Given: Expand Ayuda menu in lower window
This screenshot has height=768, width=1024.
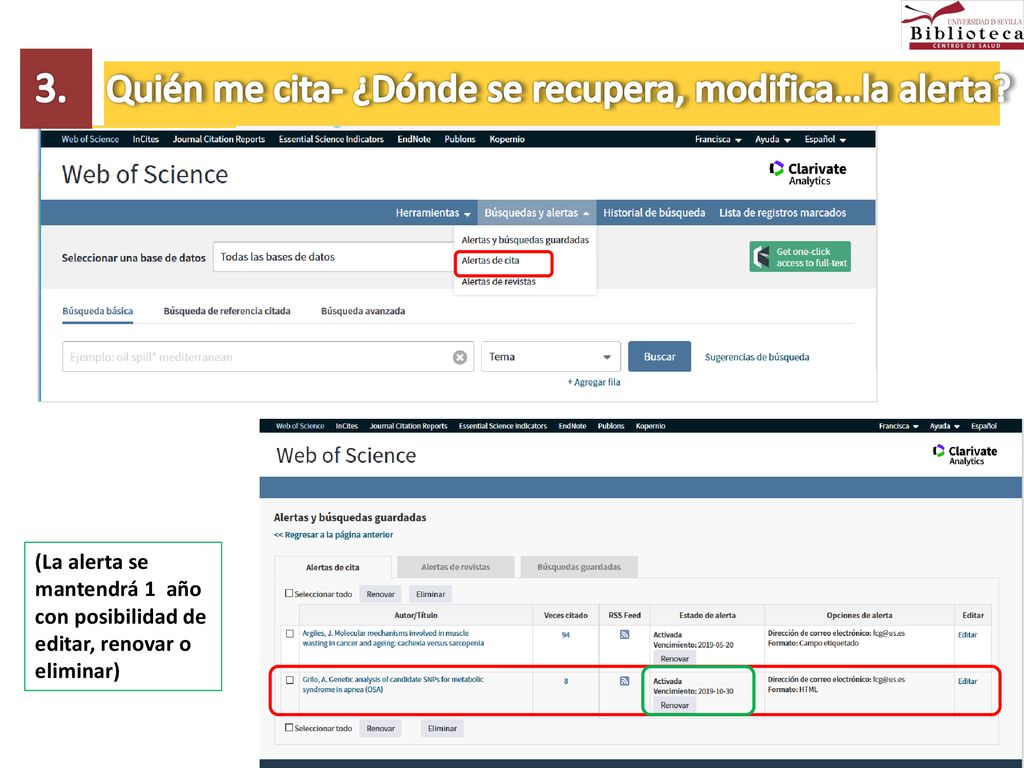Looking at the screenshot, I should click(x=944, y=426).
